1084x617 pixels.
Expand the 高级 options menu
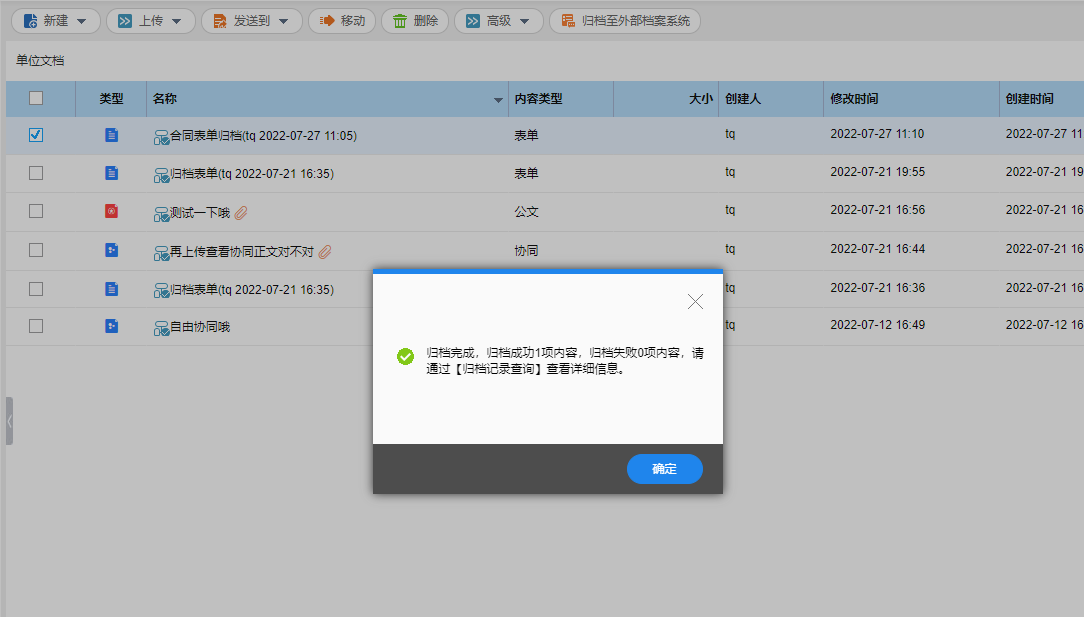point(498,21)
